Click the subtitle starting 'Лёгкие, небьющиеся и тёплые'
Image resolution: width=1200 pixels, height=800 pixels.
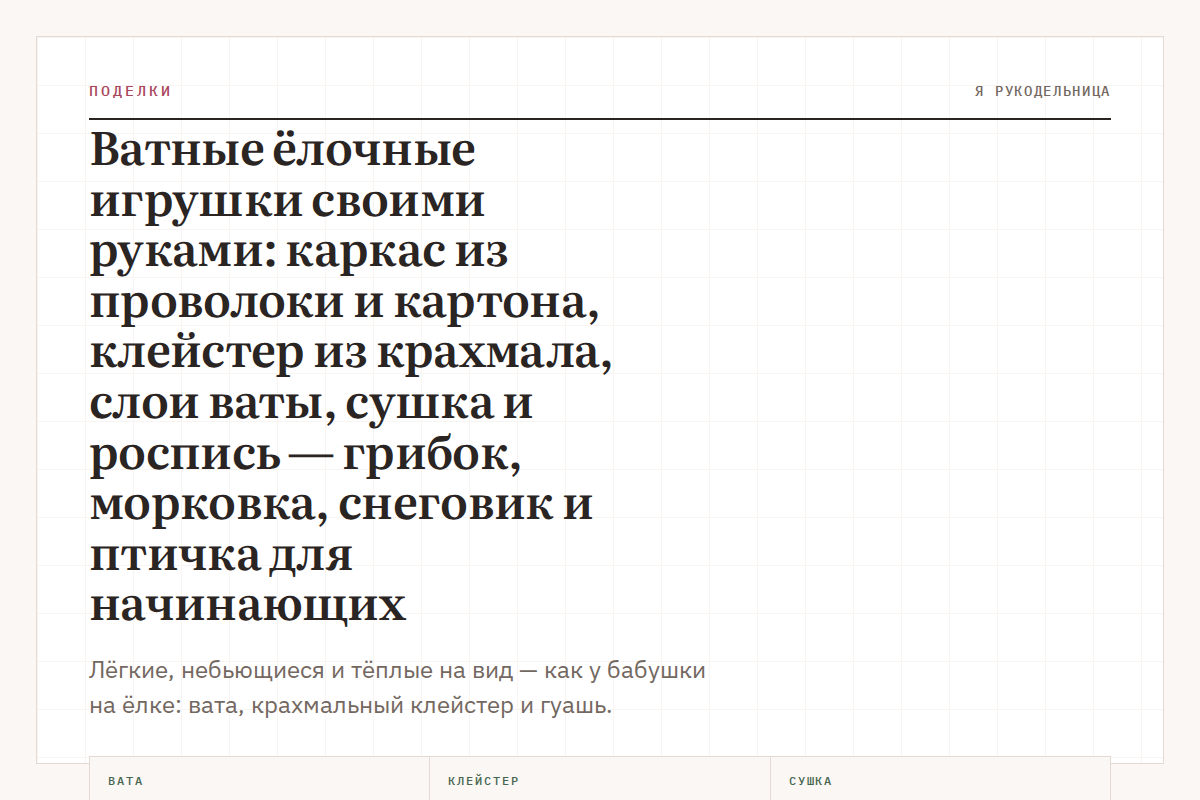(x=397, y=688)
